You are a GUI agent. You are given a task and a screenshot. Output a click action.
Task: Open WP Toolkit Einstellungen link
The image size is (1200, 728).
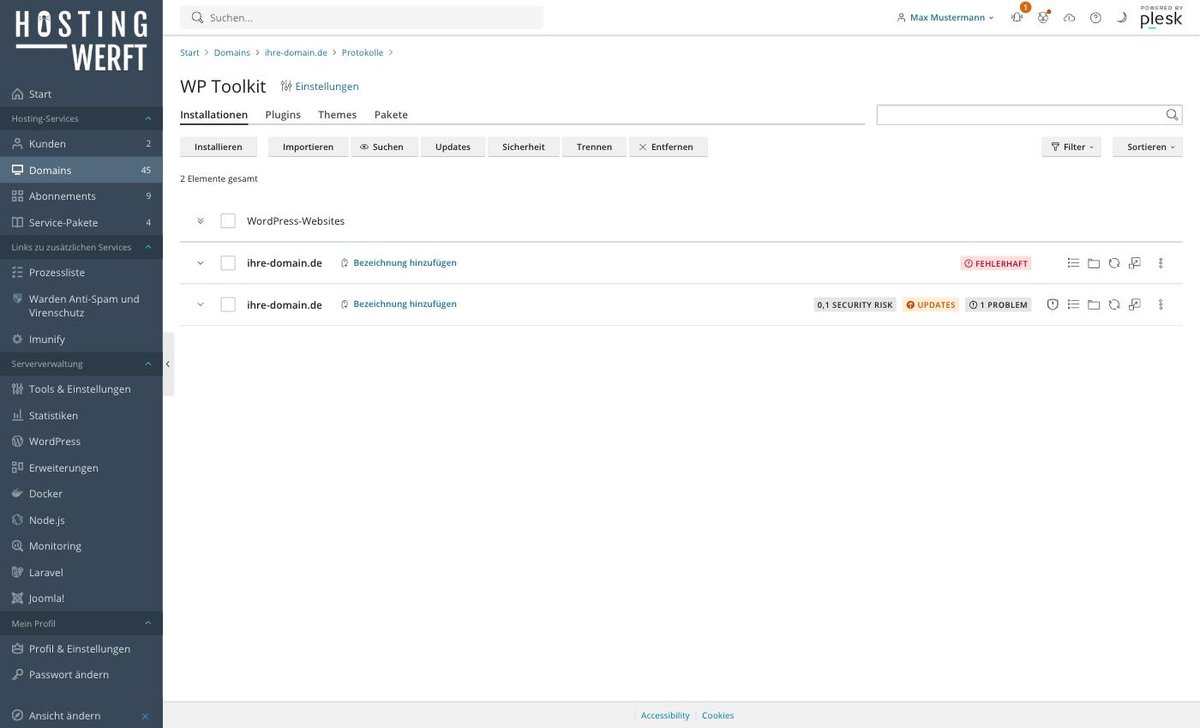[x=319, y=87]
